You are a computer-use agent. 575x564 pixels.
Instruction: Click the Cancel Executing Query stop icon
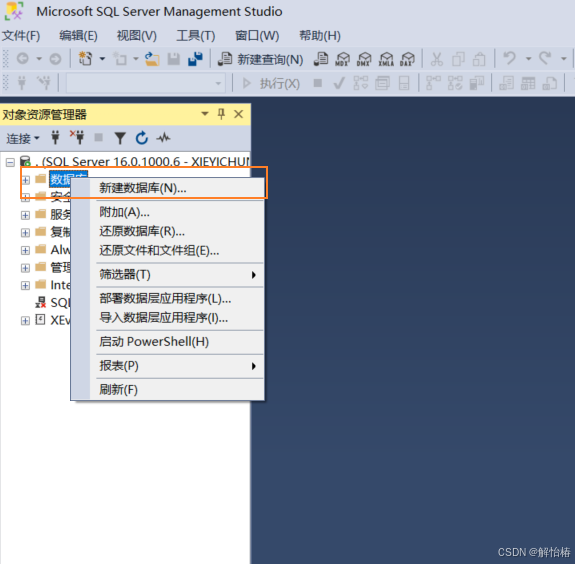click(x=318, y=83)
